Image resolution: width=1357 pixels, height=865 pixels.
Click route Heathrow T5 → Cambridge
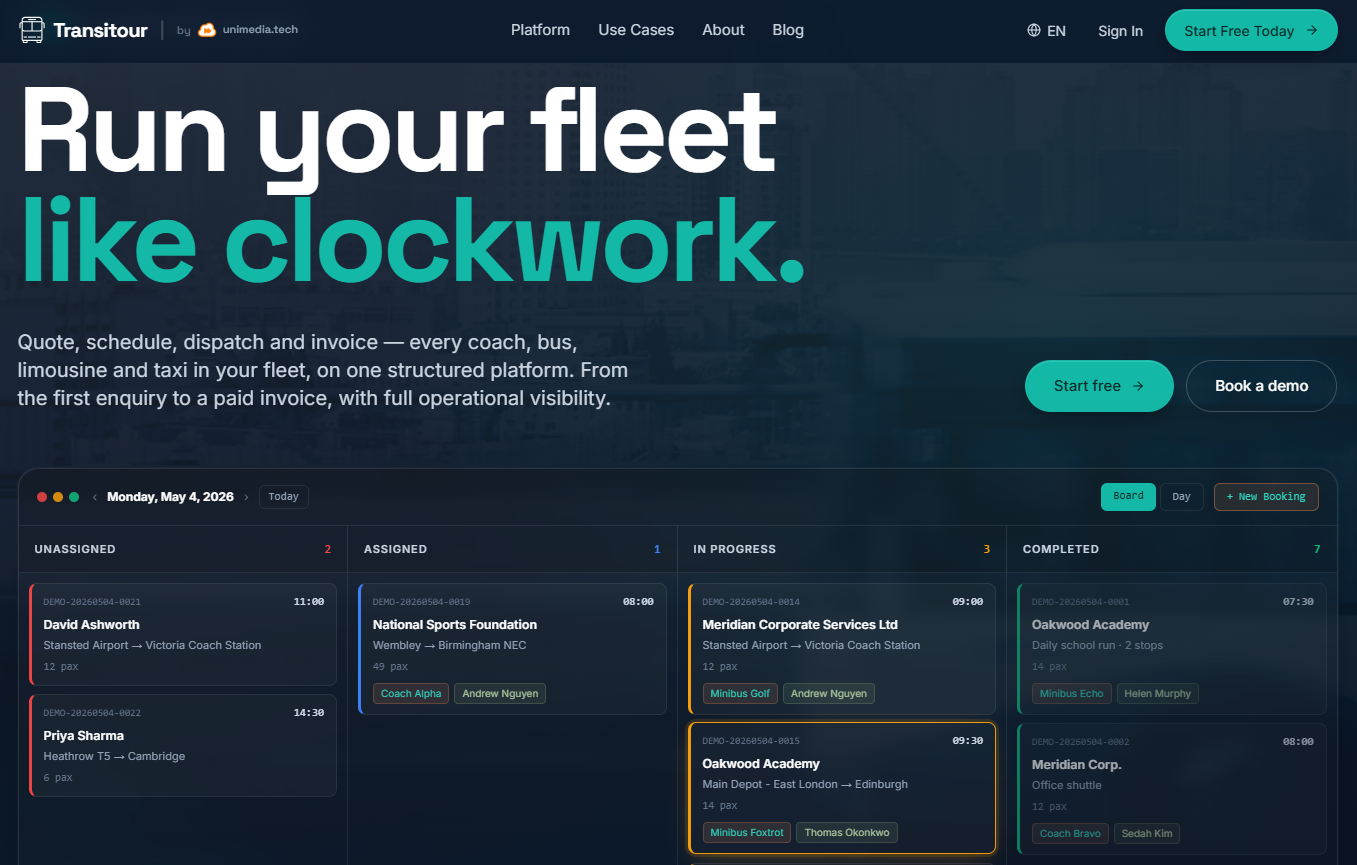[x=114, y=756]
